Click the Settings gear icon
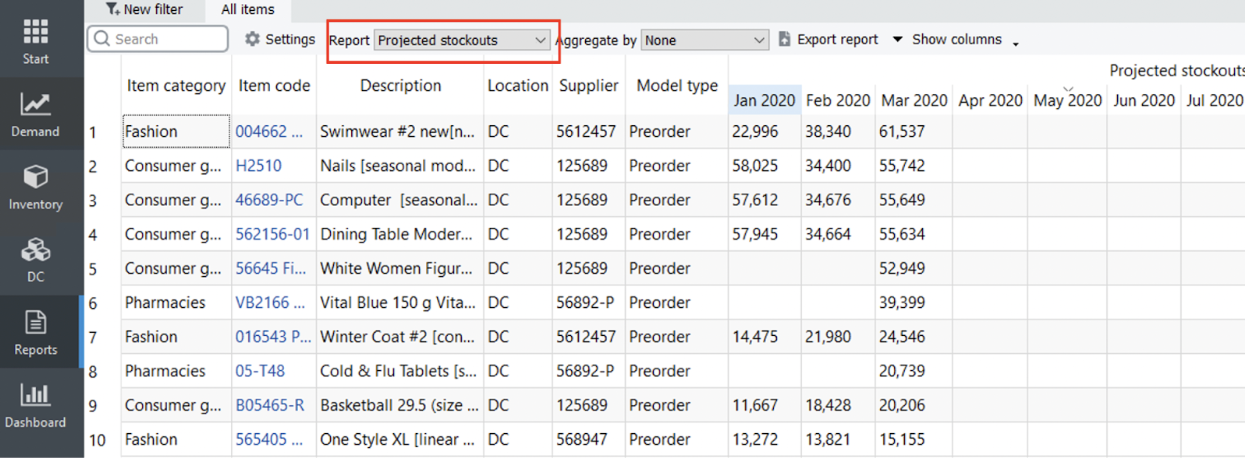The image size is (1248, 460). point(252,39)
